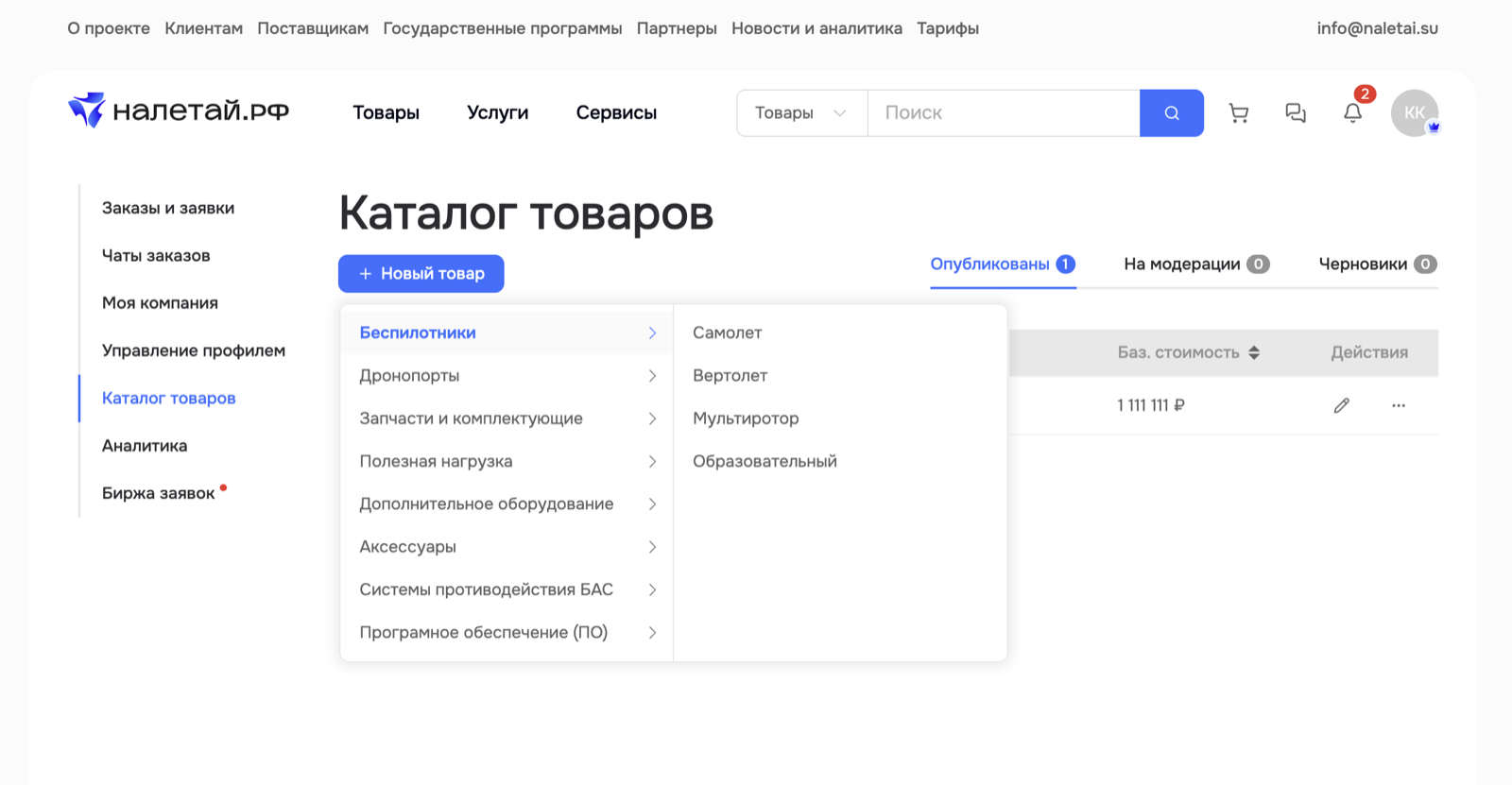The height and width of the screenshot is (785, 1512).
Task: Click the 1 111 111 ₽ price cell
Action: point(1150,405)
